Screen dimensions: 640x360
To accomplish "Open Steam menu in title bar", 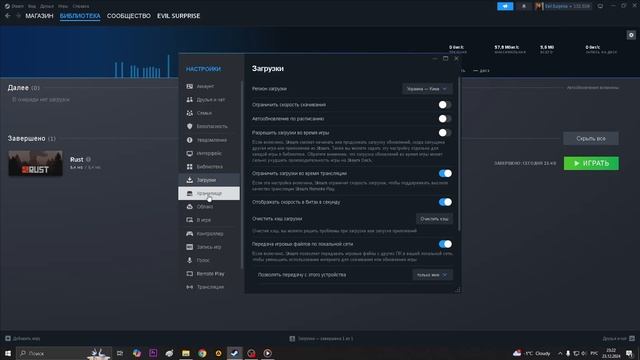I will (14, 6).
